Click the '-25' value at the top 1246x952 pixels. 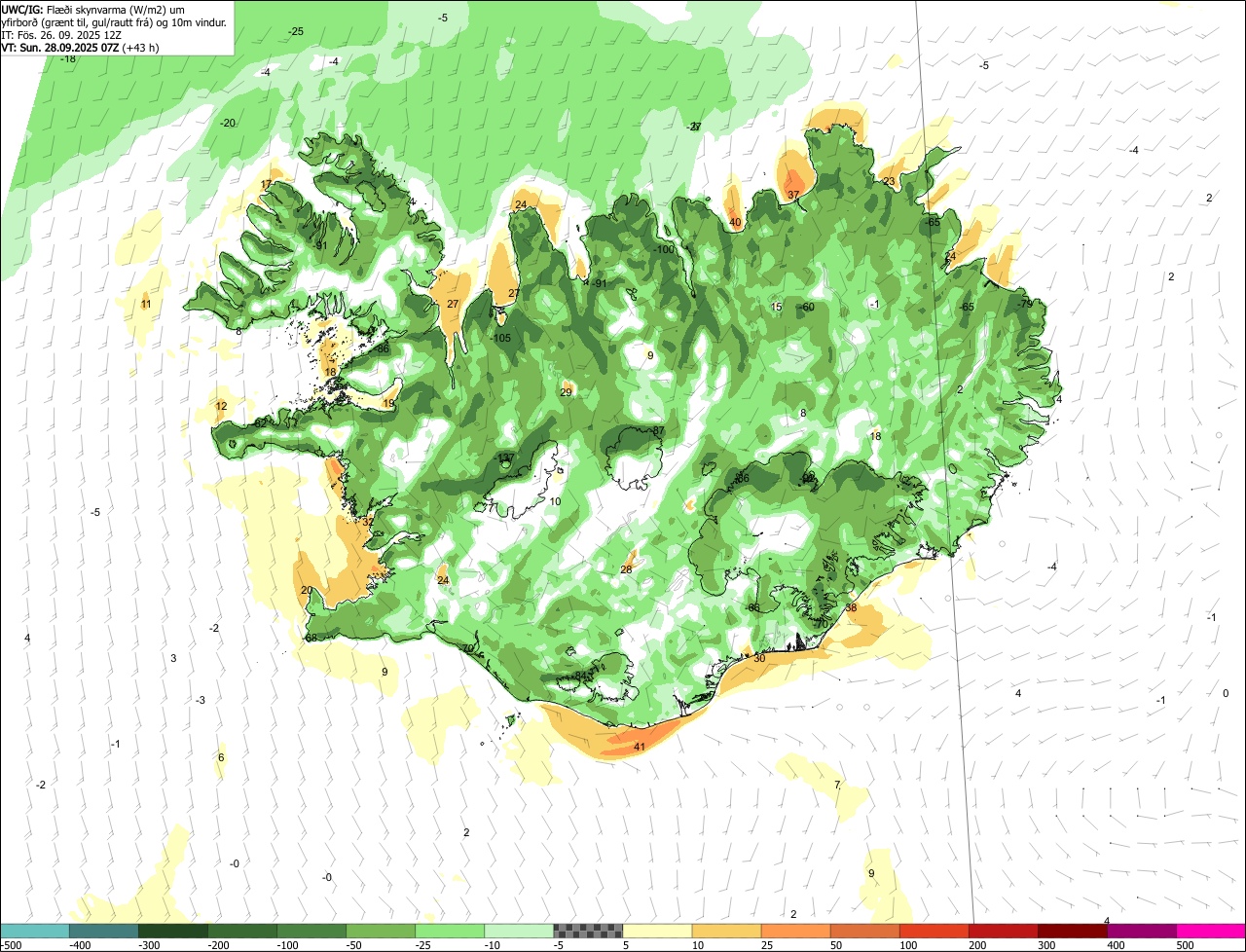pos(296,31)
